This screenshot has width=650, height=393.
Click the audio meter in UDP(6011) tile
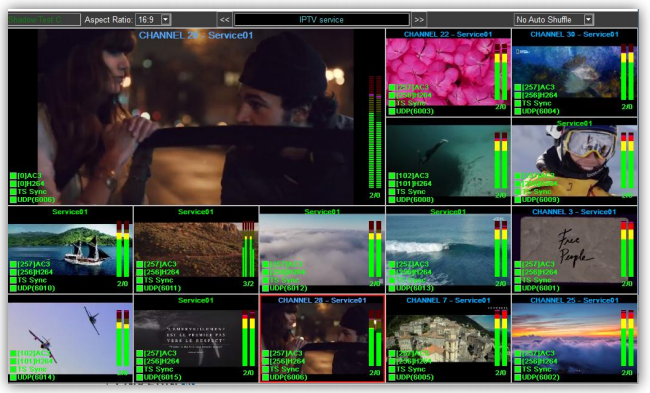click(x=249, y=249)
